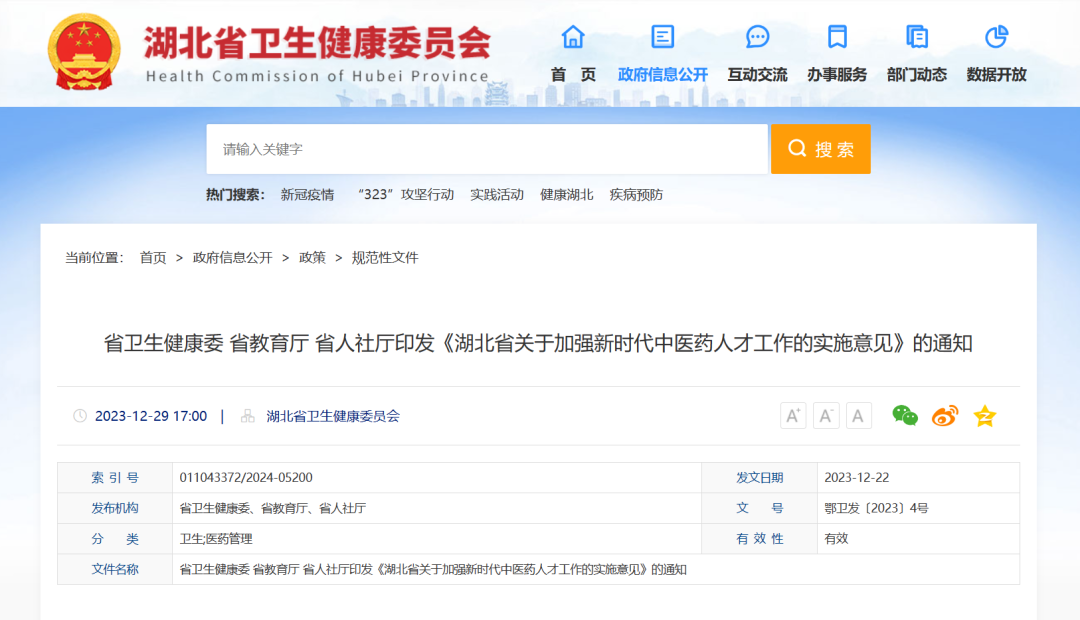
Task: Click the pie chart data icon
Action: coord(997,37)
